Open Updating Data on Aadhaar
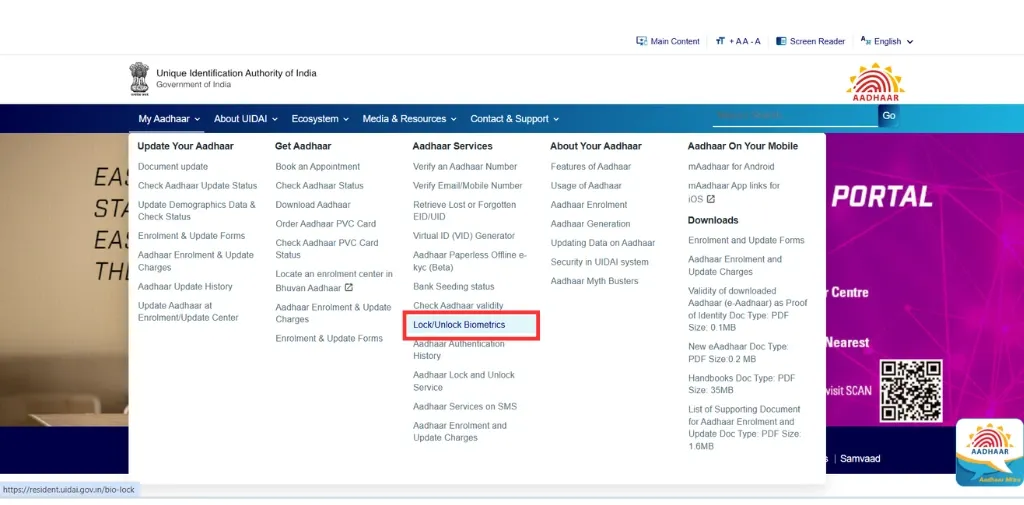Image resolution: width=1024 pixels, height=505 pixels. coord(603,242)
